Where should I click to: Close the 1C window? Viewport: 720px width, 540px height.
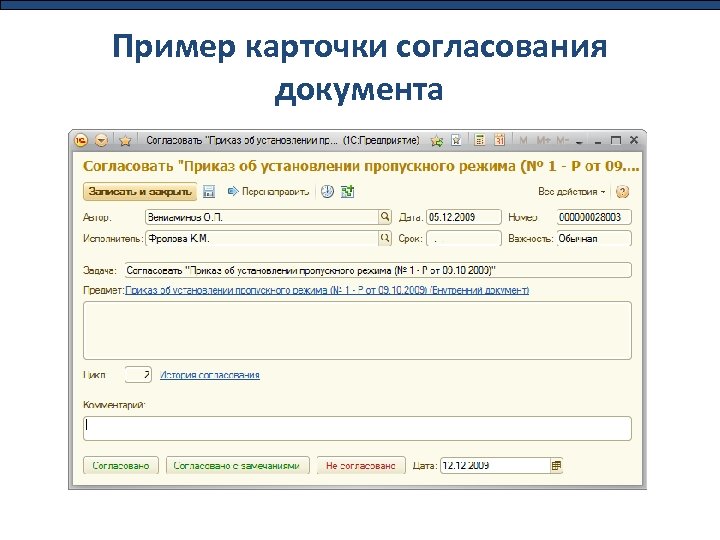pyautogui.click(x=634, y=140)
